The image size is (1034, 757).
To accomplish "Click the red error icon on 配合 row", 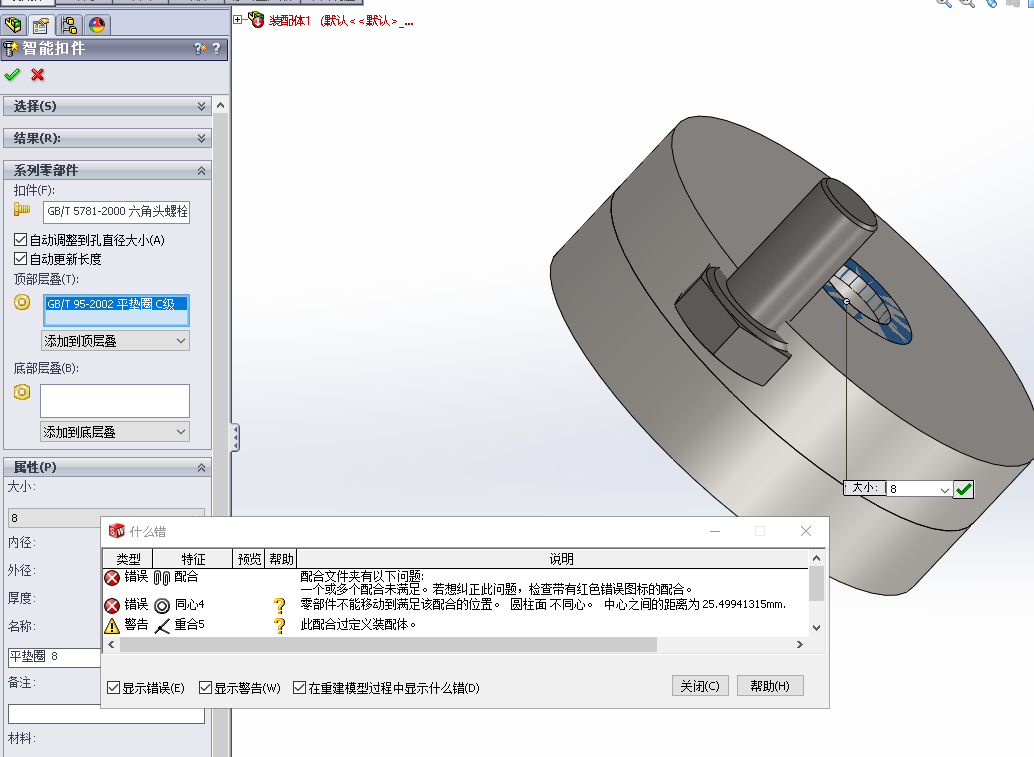I will (110, 576).
